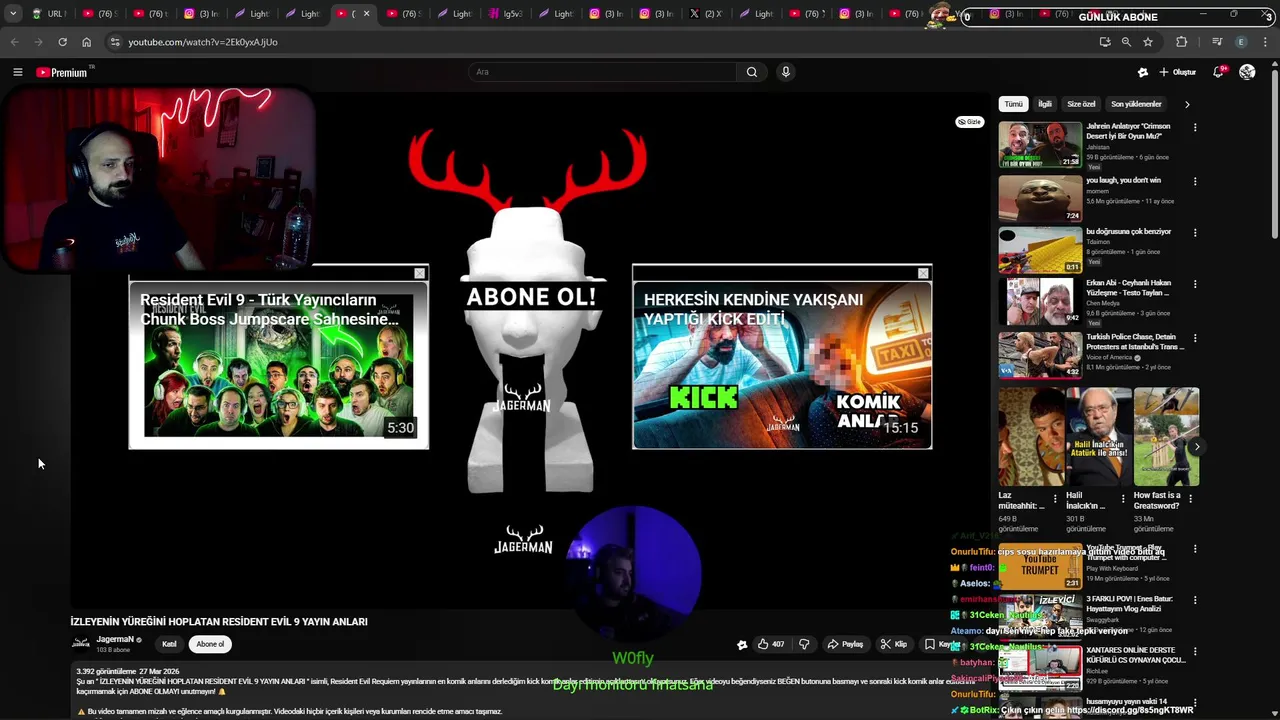Open options for you laugh, you don't win
1280x720 pixels.
point(1195,182)
